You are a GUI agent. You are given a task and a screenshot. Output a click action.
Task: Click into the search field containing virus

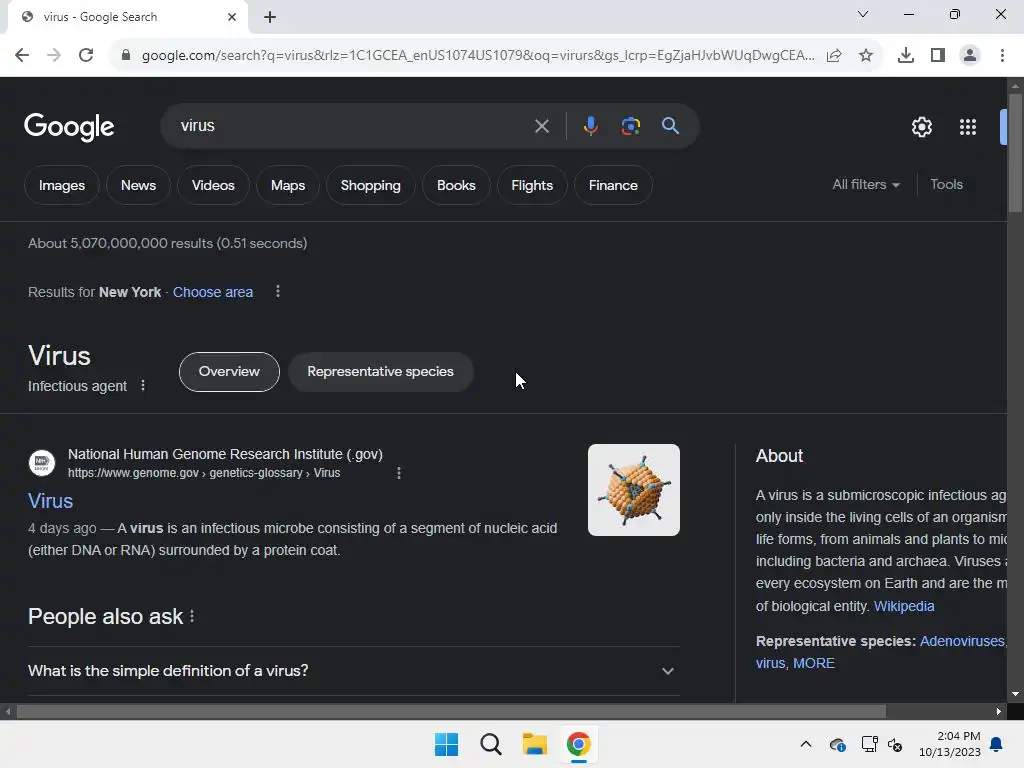click(353, 126)
